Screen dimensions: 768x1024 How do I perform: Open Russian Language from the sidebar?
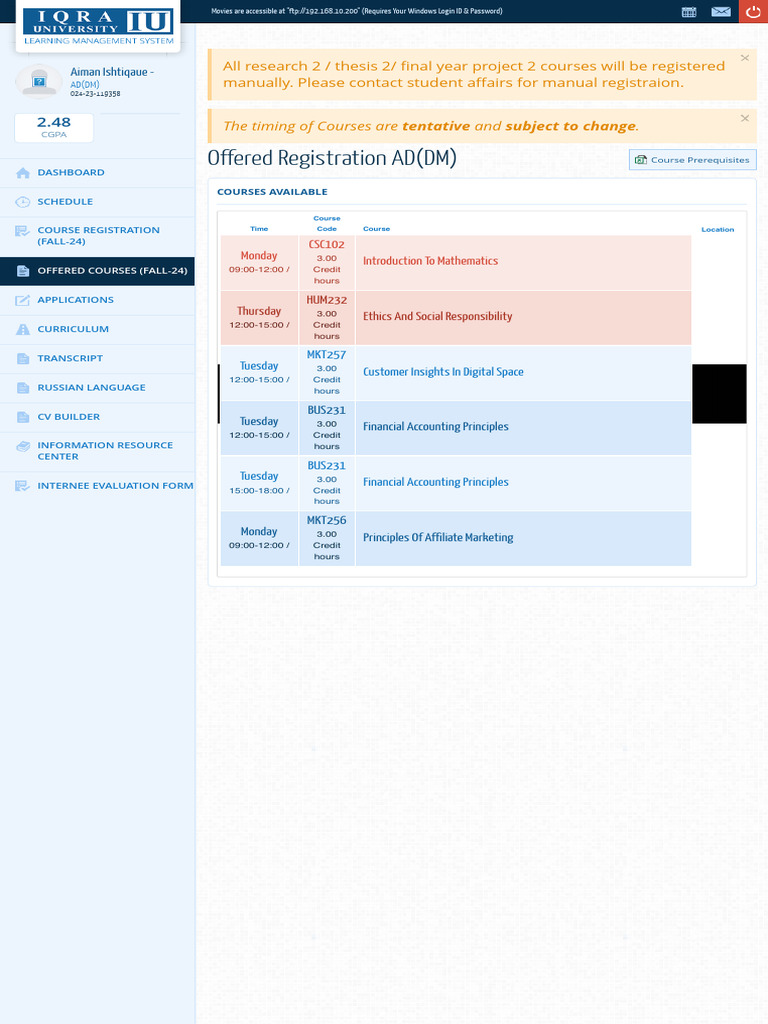click(97, 388)
